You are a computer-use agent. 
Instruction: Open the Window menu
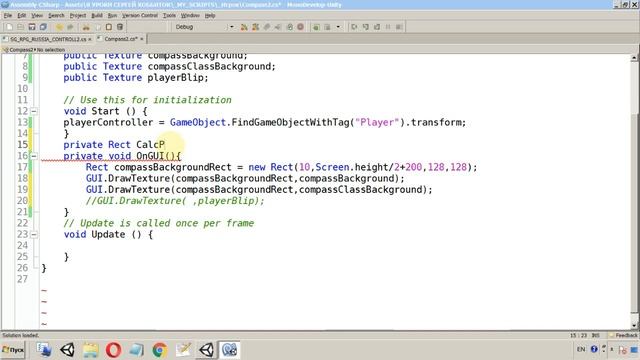click(190, 16)
